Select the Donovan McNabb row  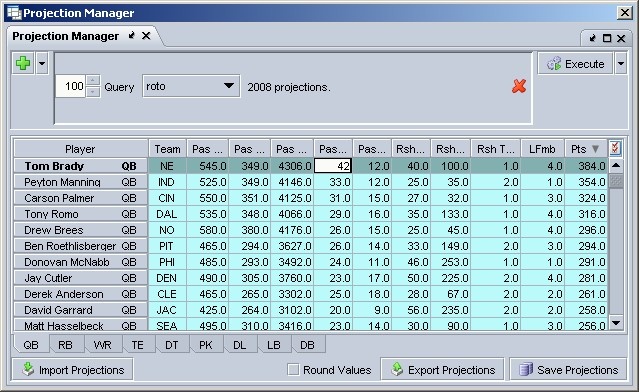click(311, 262)
